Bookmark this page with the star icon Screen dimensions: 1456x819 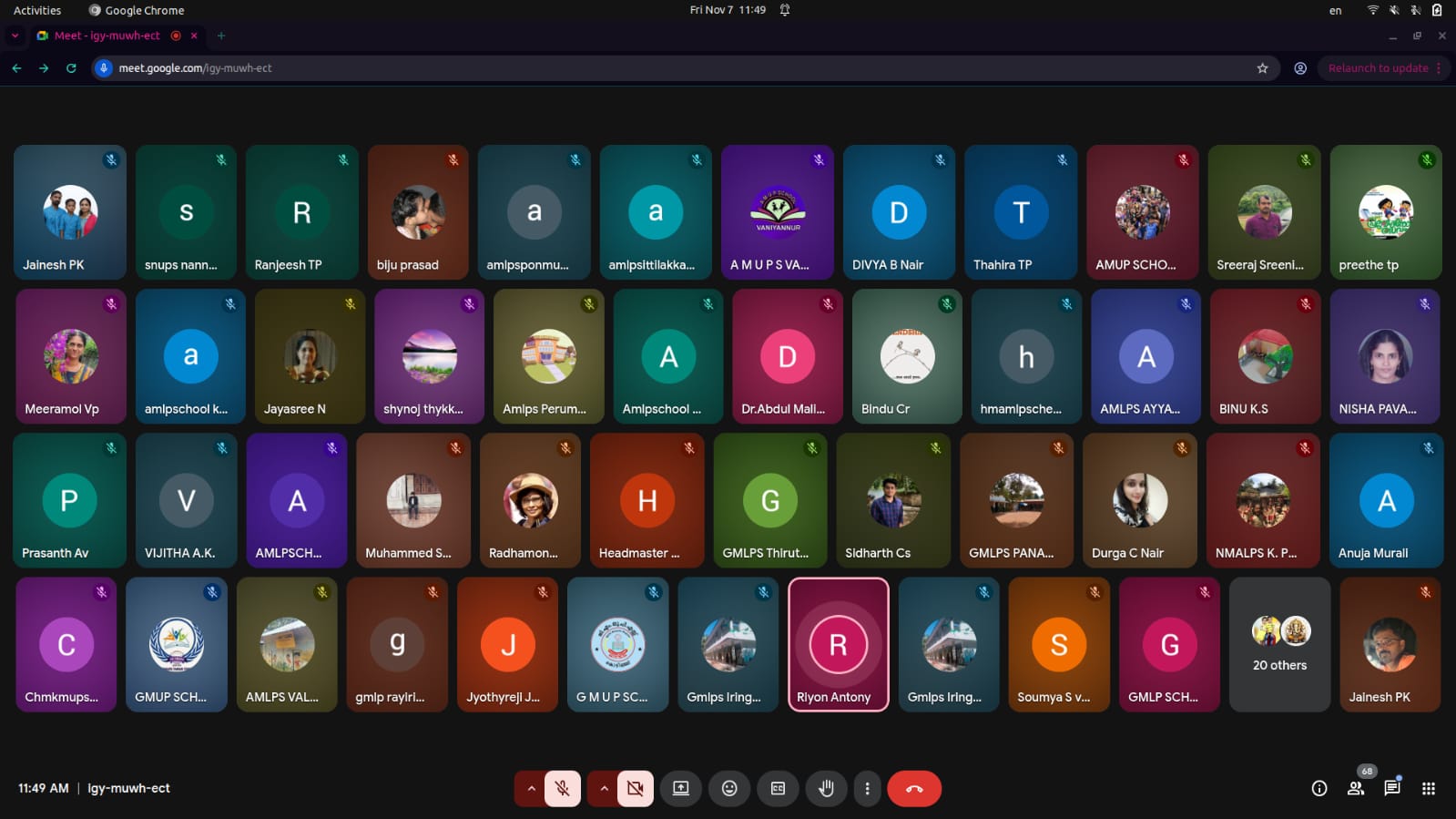click(x=1262, y=68)
